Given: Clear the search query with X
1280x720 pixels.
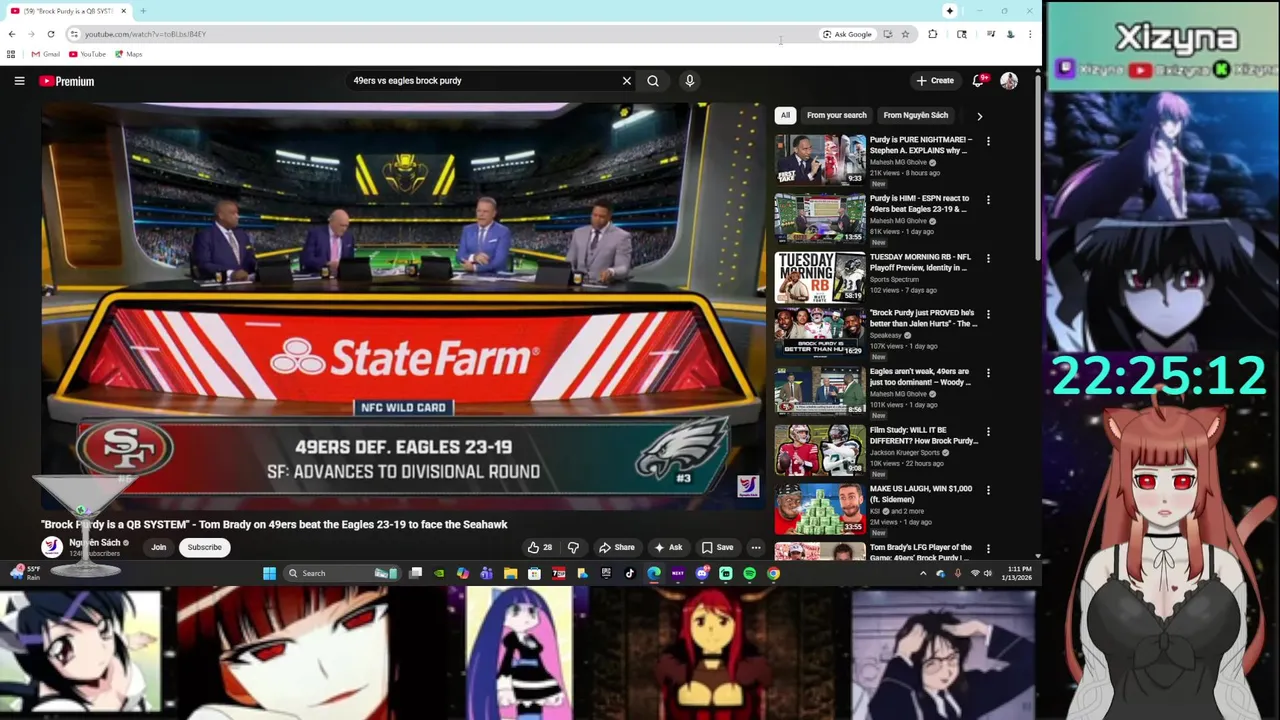Looking at the screenshot, I should 627,81.
